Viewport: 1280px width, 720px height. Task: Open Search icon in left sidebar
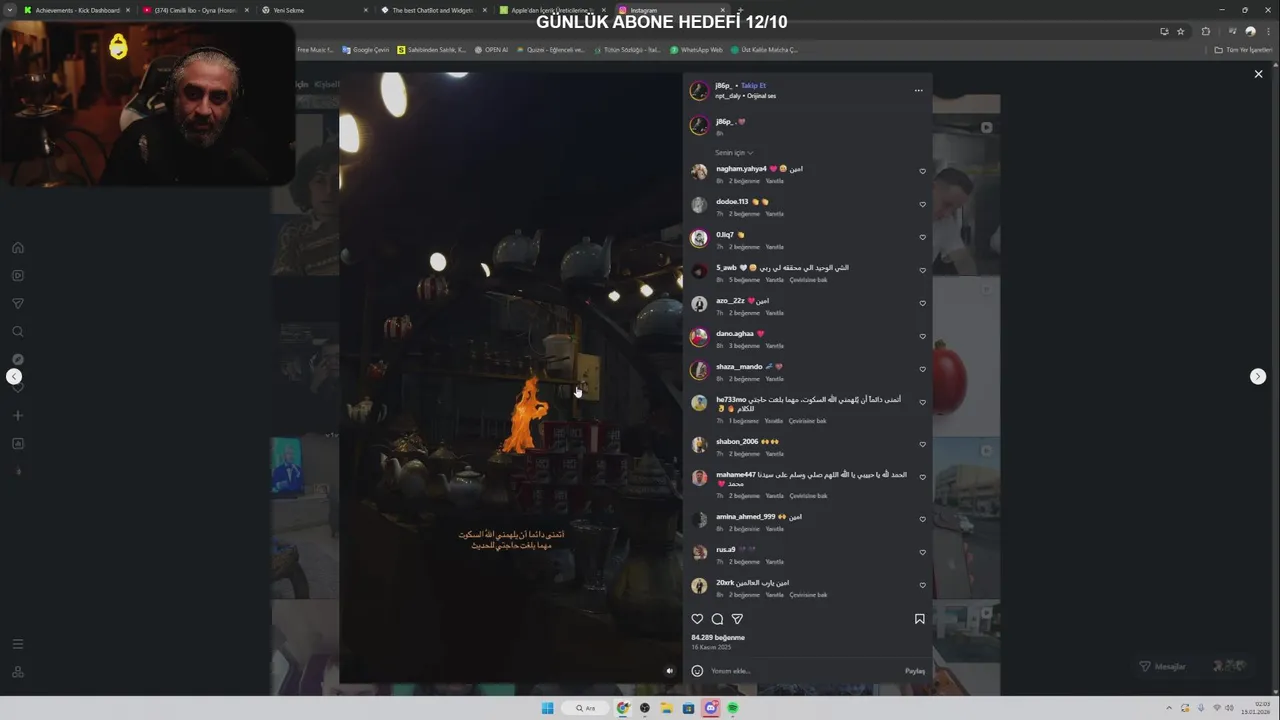(17, 331)
